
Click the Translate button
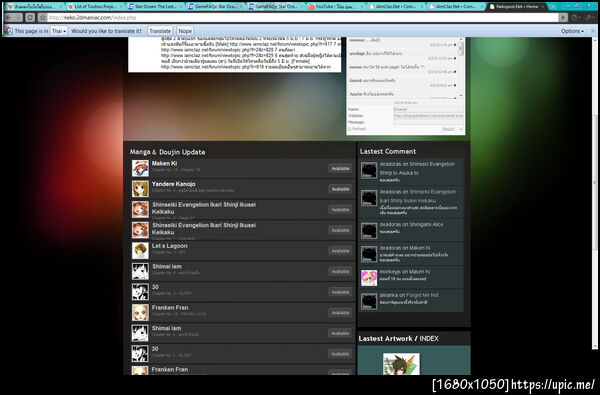pos(160,31)
